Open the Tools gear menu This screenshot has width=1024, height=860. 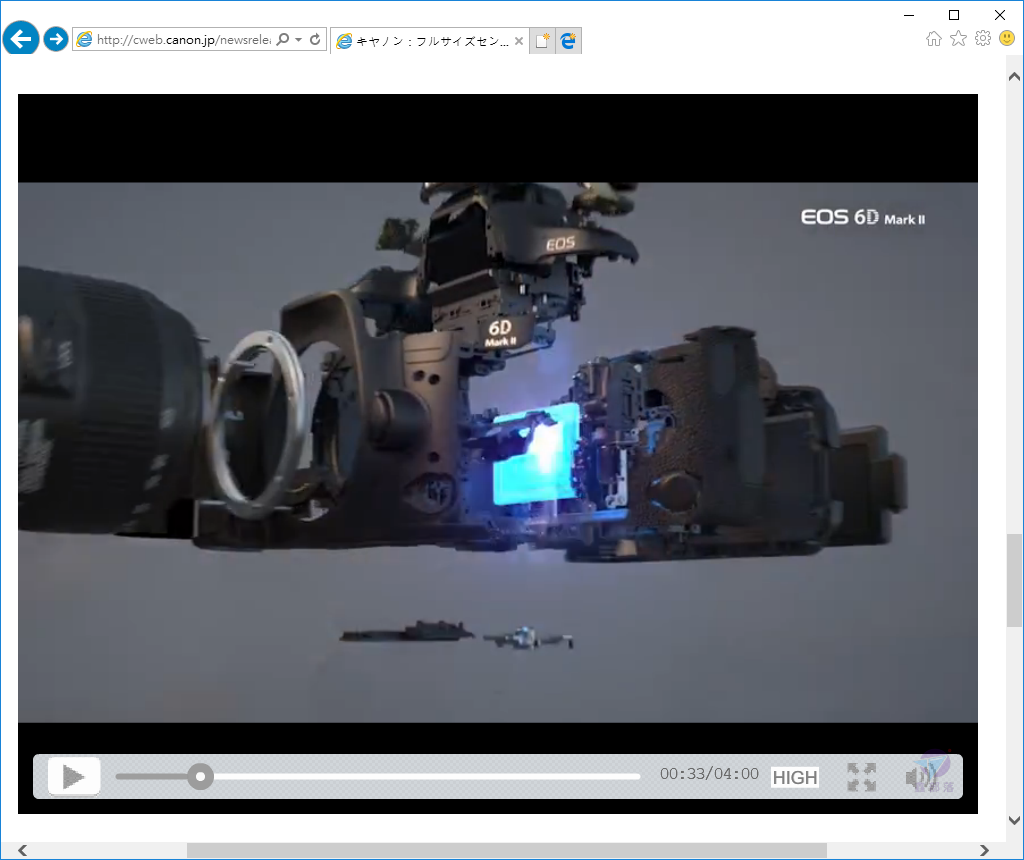(983, 38)
